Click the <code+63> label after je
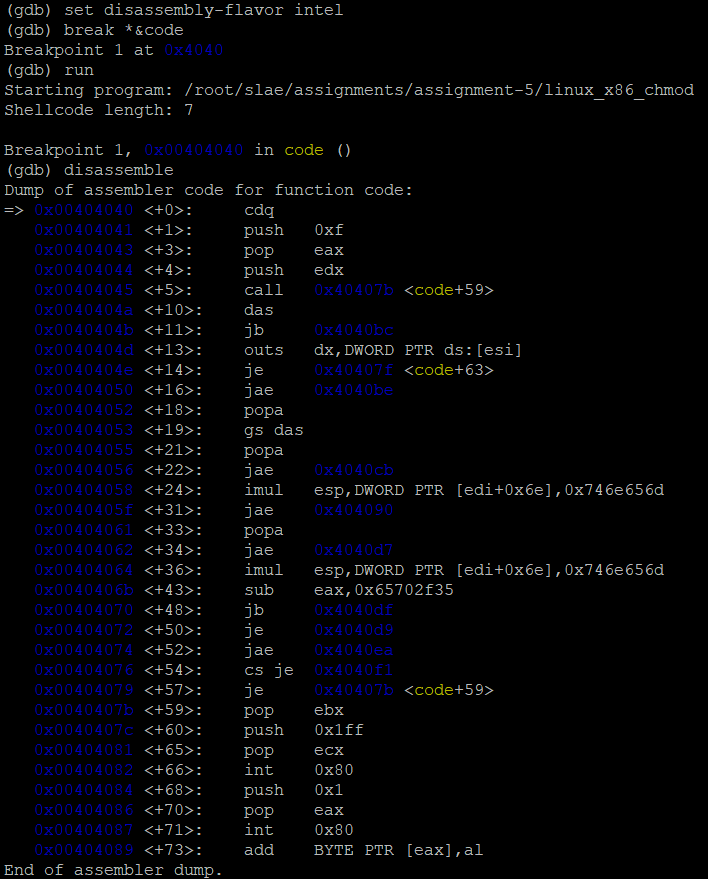 coord(448,370)
